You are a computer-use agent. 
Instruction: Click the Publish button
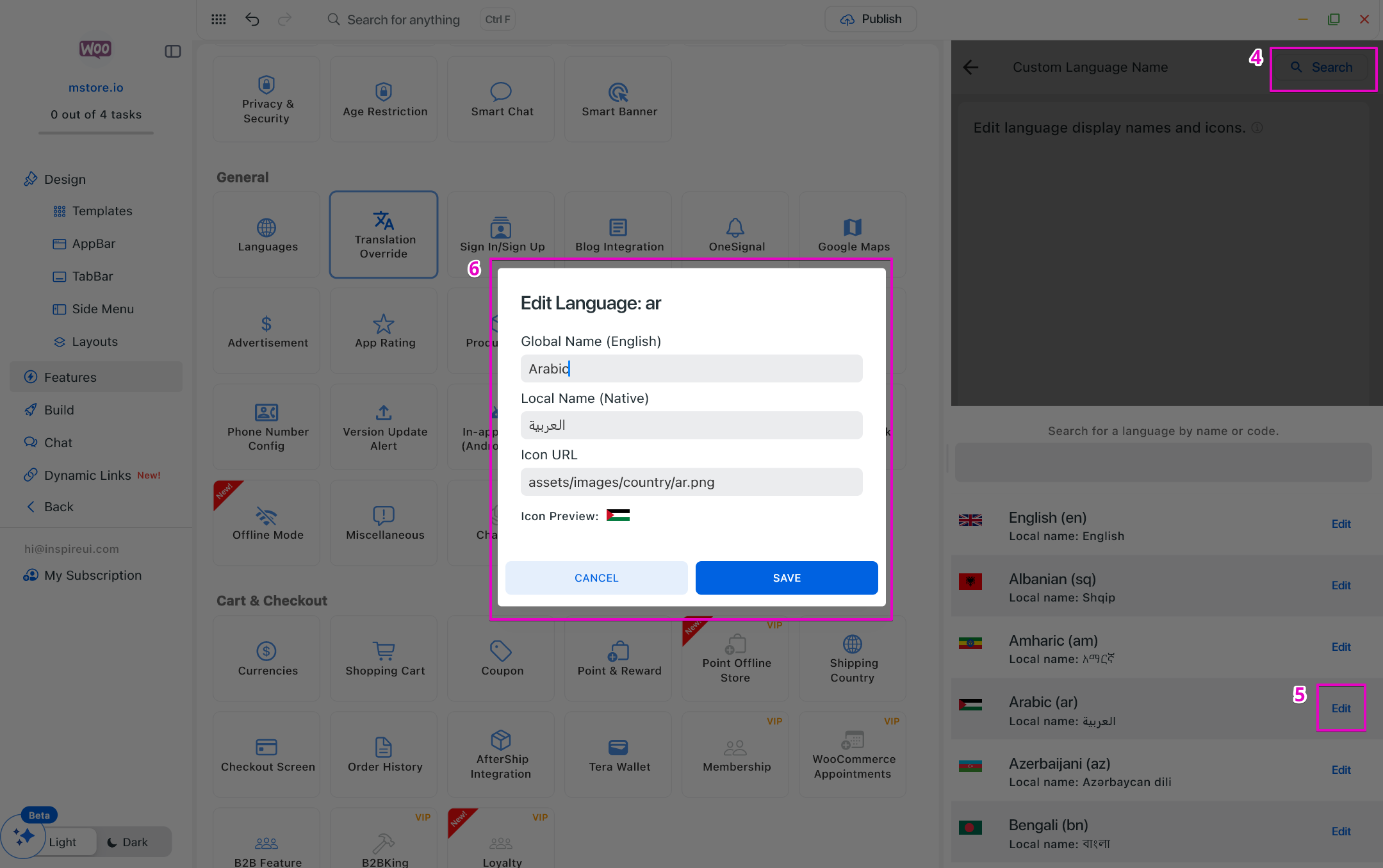click(x=871, y=19)
